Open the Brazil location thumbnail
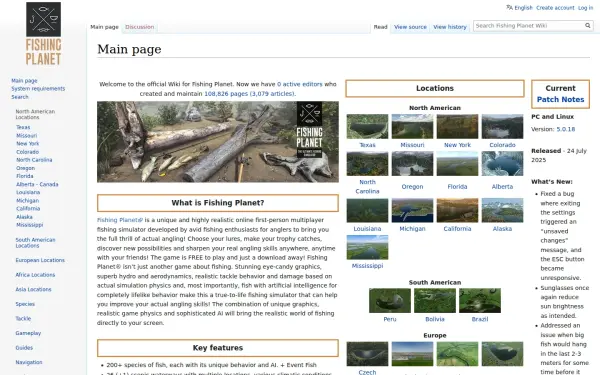 [x=479, y=300]
